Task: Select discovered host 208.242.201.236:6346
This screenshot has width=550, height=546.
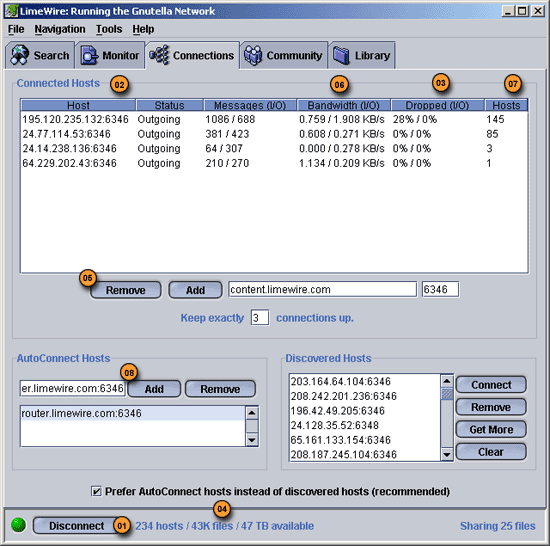Action: point(365,396)
